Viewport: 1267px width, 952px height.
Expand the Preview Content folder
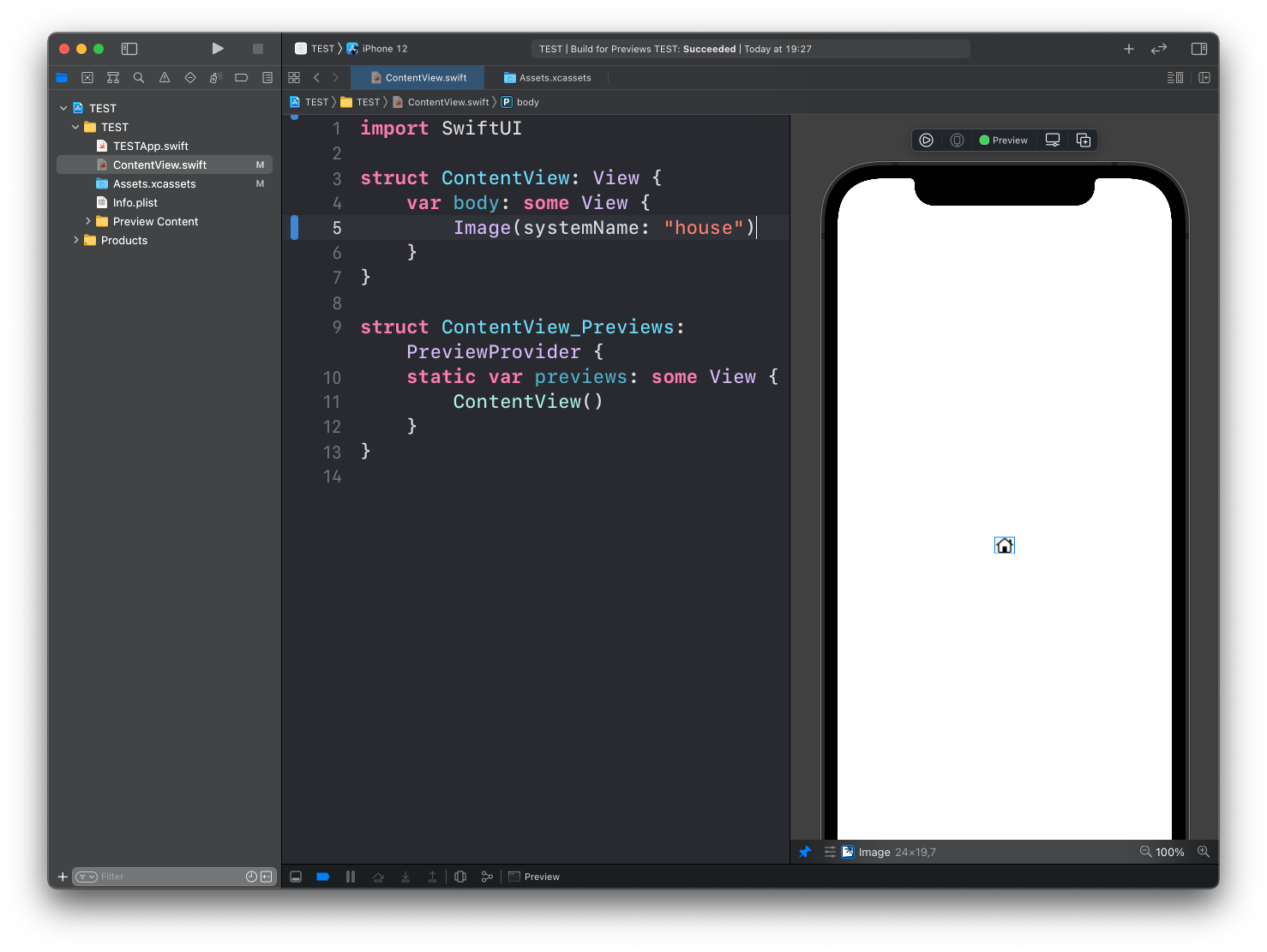[x=88, y=221]
